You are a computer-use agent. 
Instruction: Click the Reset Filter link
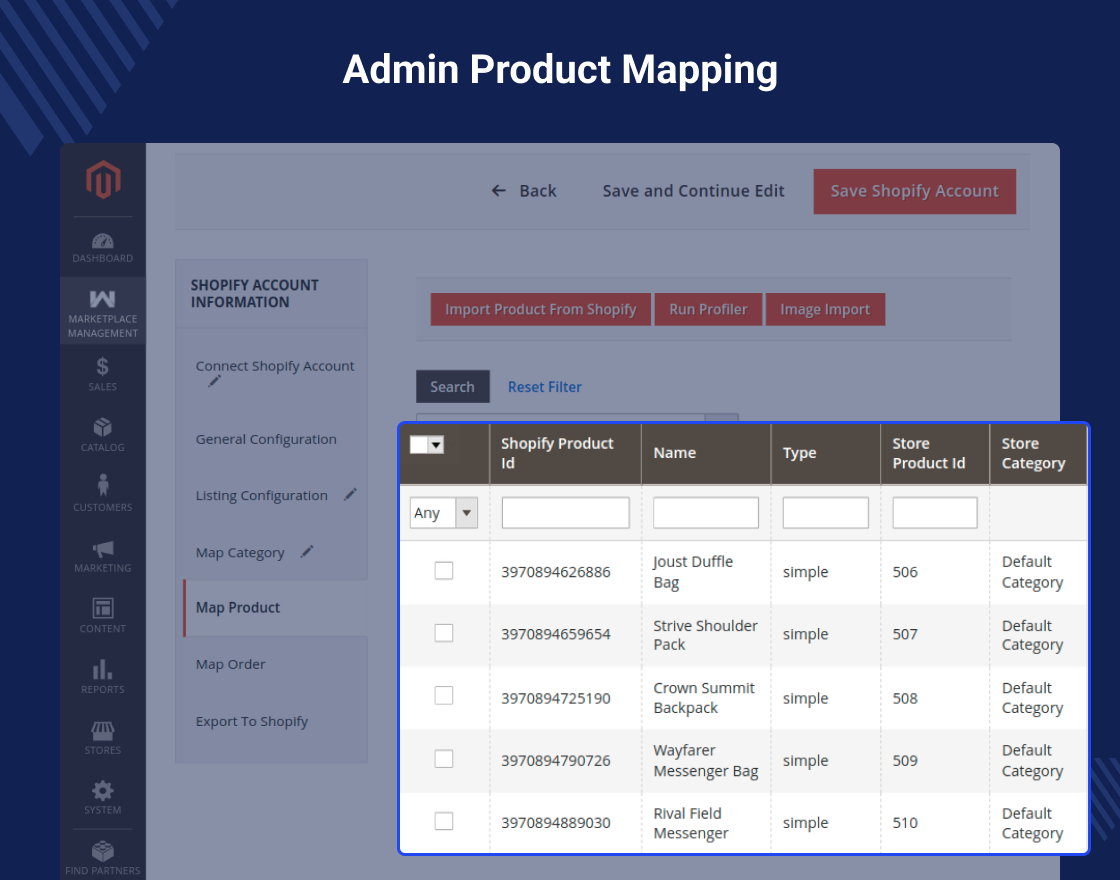[544, 387]
